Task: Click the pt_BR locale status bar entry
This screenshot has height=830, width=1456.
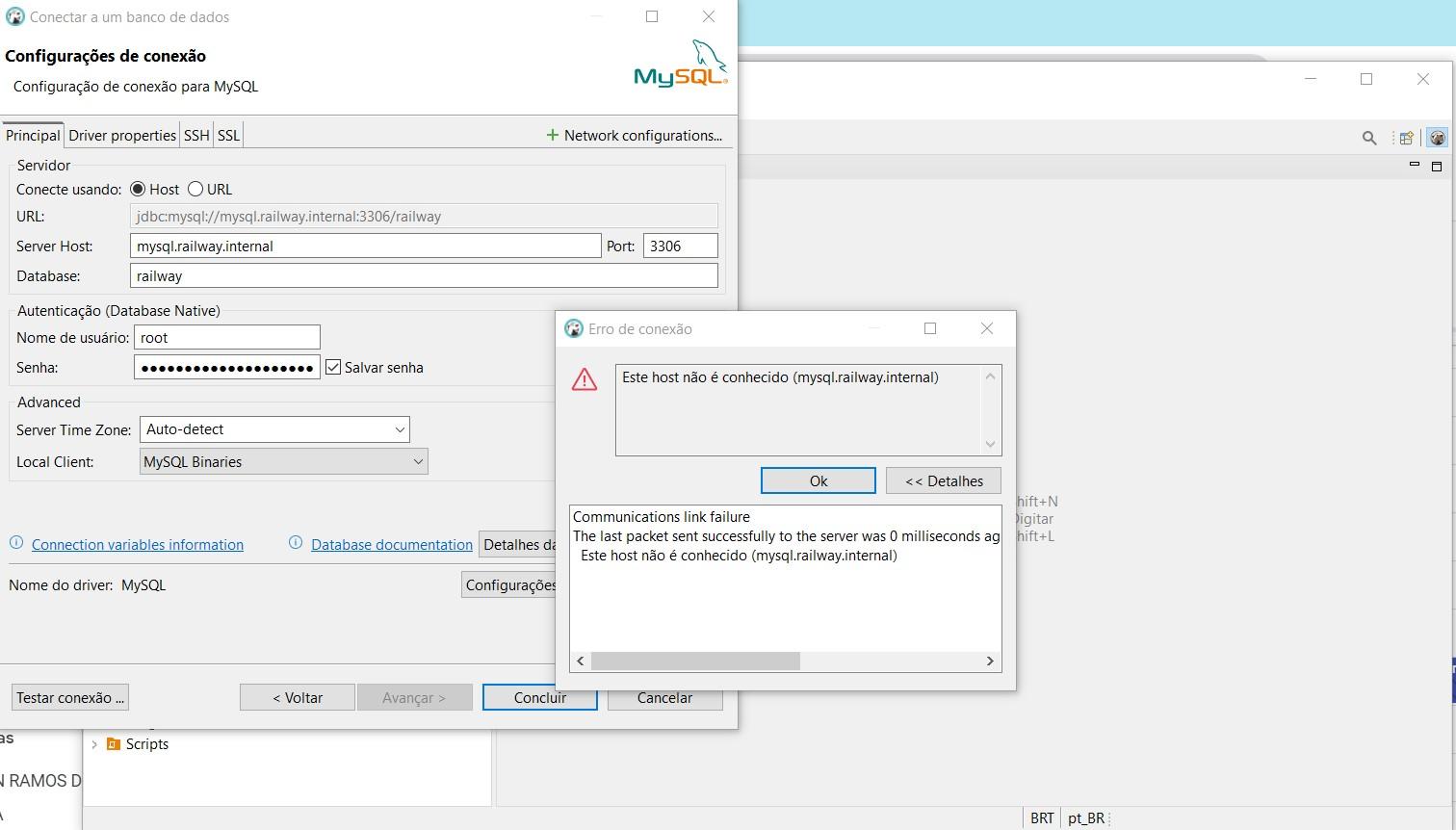Action: [1085, 817]
